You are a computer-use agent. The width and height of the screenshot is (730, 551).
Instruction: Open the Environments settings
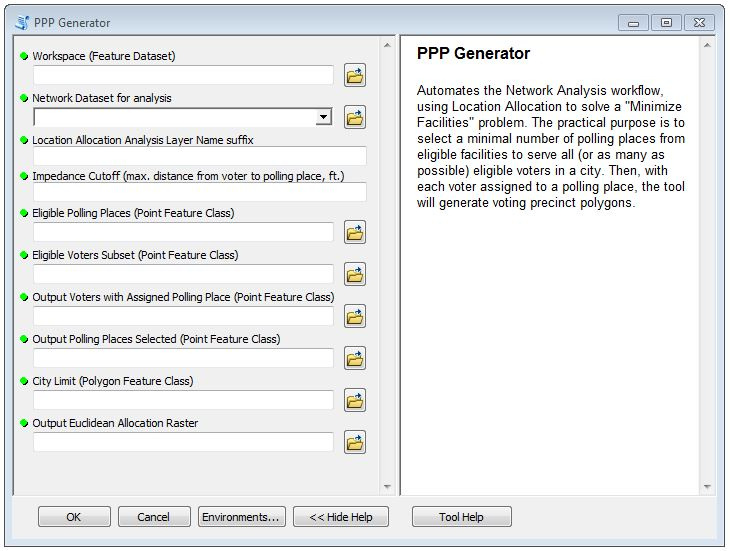242,517
